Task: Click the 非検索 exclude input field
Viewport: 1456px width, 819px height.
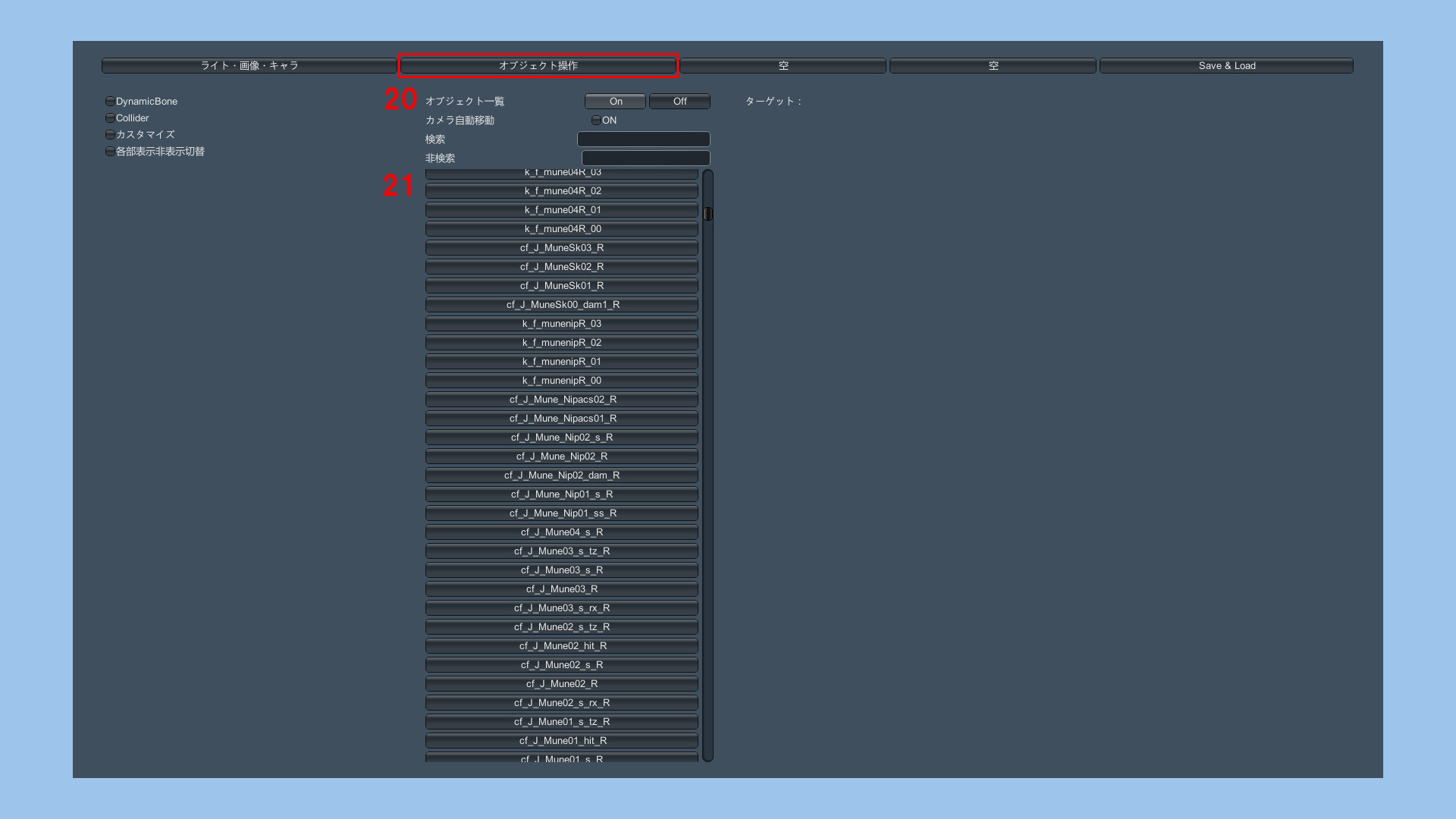Action: click(645, 158)
